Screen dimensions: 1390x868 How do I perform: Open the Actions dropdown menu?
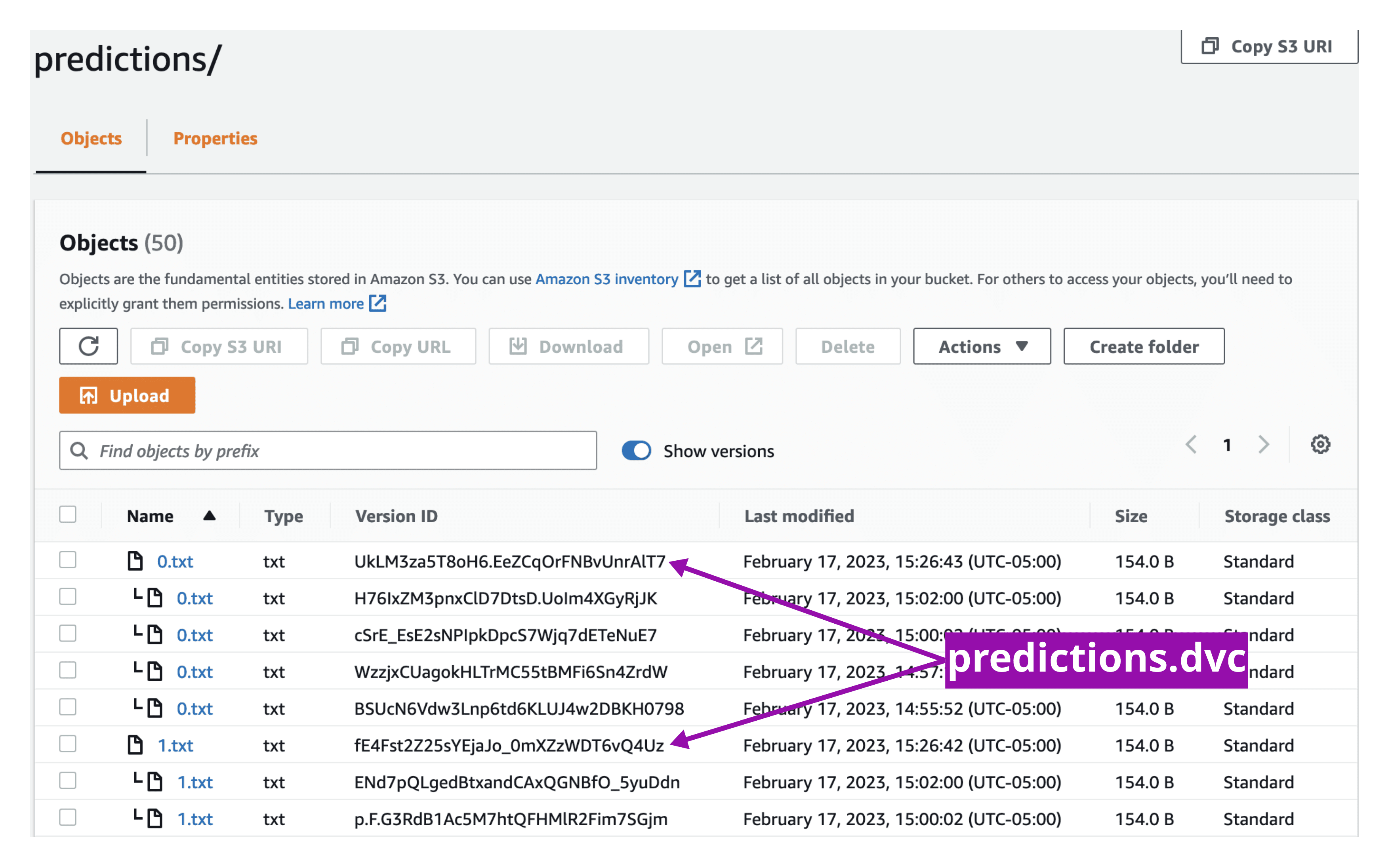[x=981, y=346]
